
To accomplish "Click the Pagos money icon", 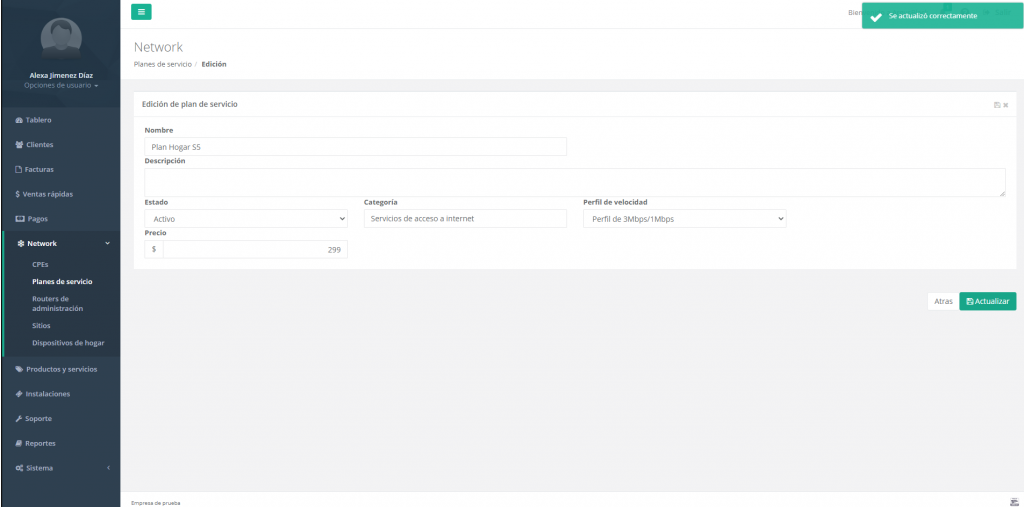I will click(20, 219).
